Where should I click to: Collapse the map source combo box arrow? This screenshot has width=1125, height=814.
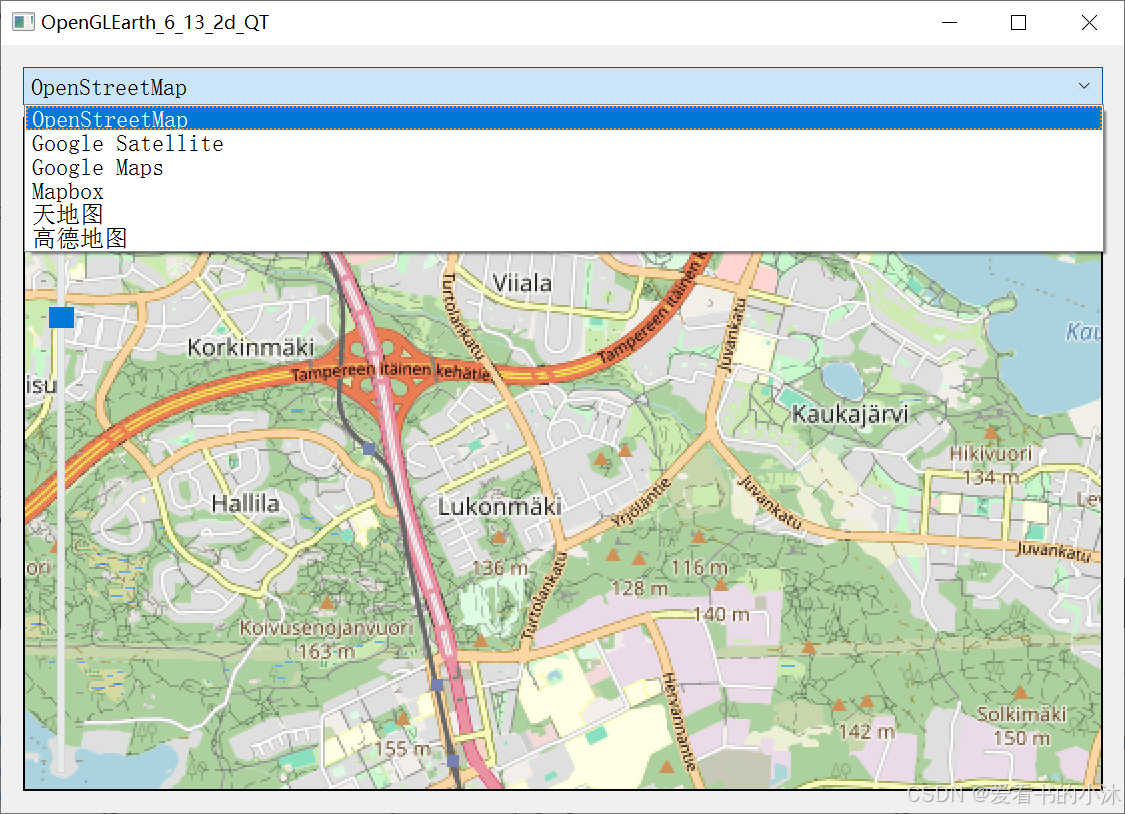coord(1084,86)
